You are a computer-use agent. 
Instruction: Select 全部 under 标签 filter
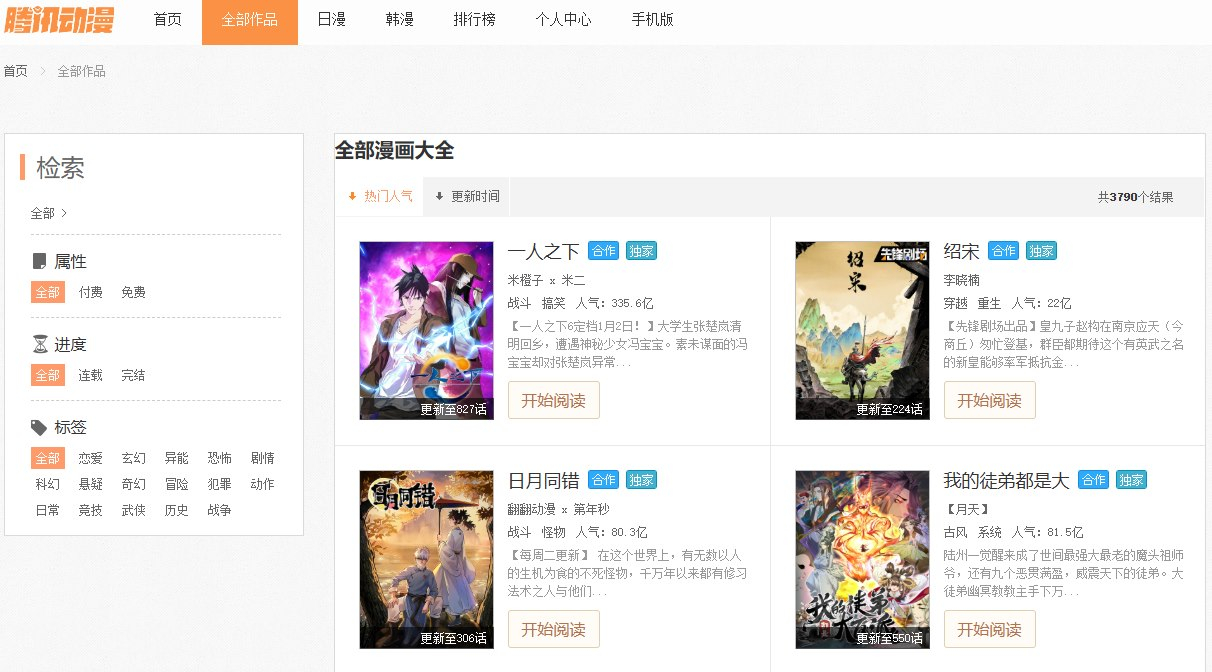tap(48, 458)
